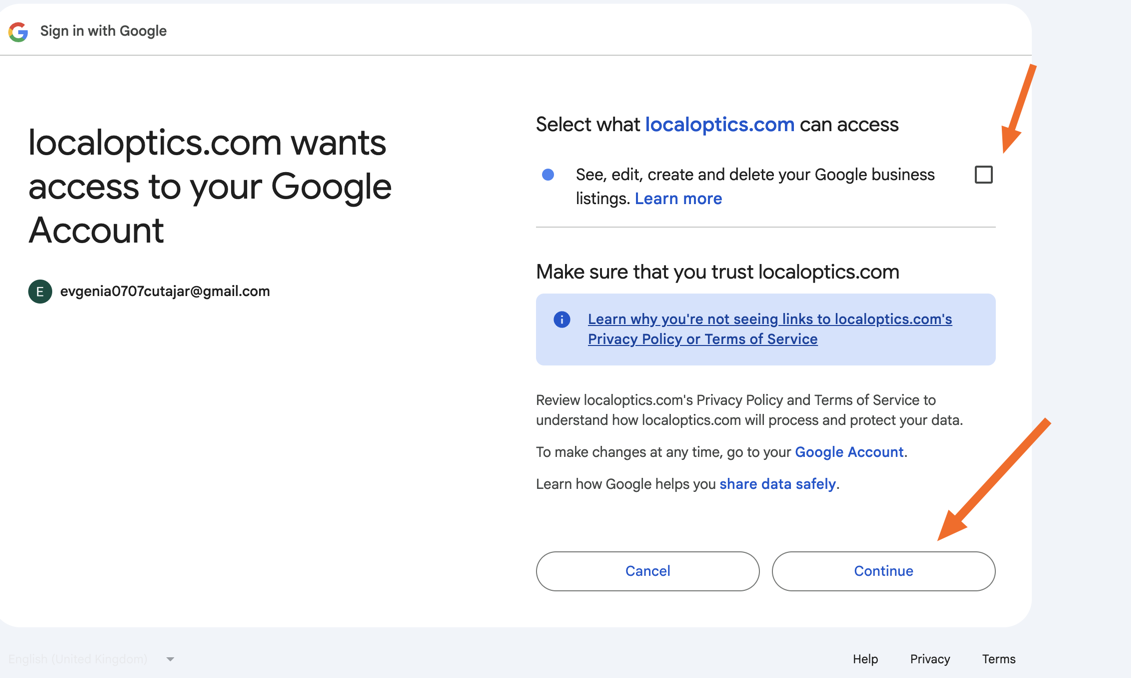Click the Sign in with Google header text
The image size is (1131, 678).
point(103,31)
